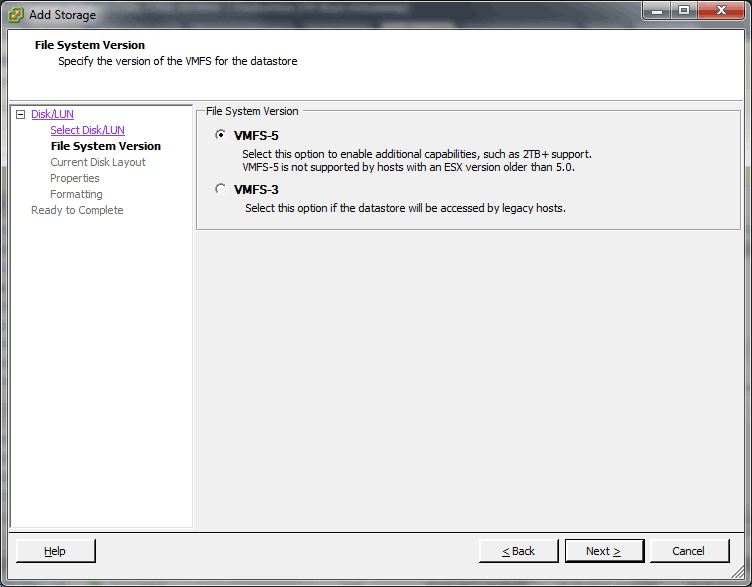Screen dimensions: 752x587
Task: Click the Back button
Action: 518,551
